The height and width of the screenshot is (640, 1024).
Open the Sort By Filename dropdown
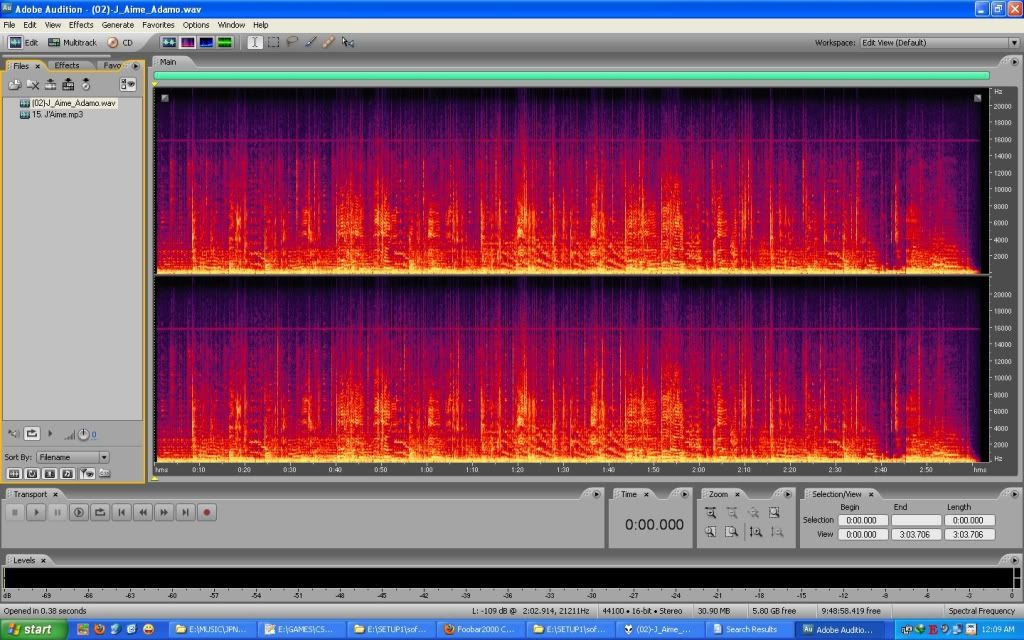pos(72,457)
